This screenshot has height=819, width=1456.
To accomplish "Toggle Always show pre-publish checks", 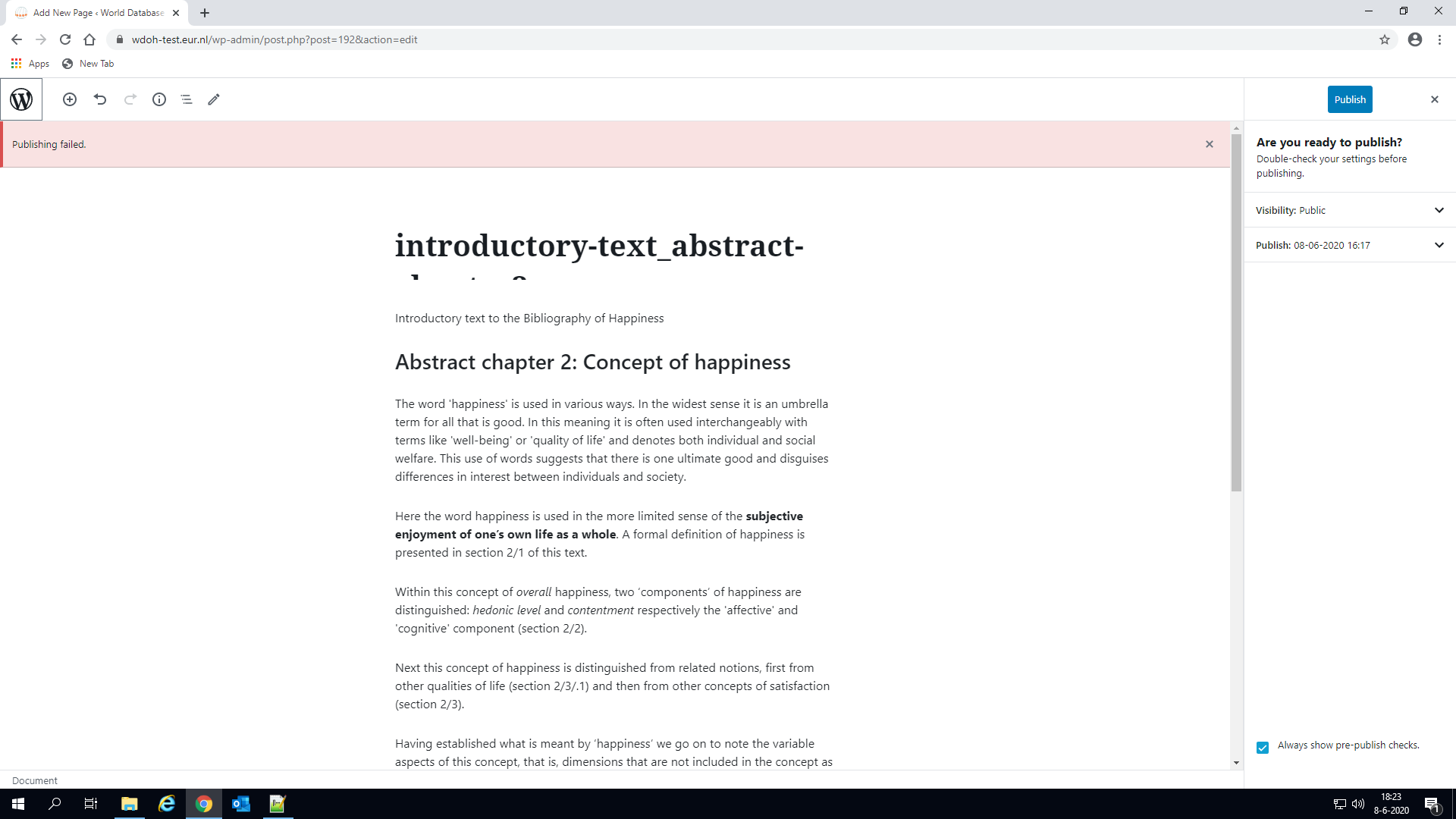I will [x=1263, y=747].
